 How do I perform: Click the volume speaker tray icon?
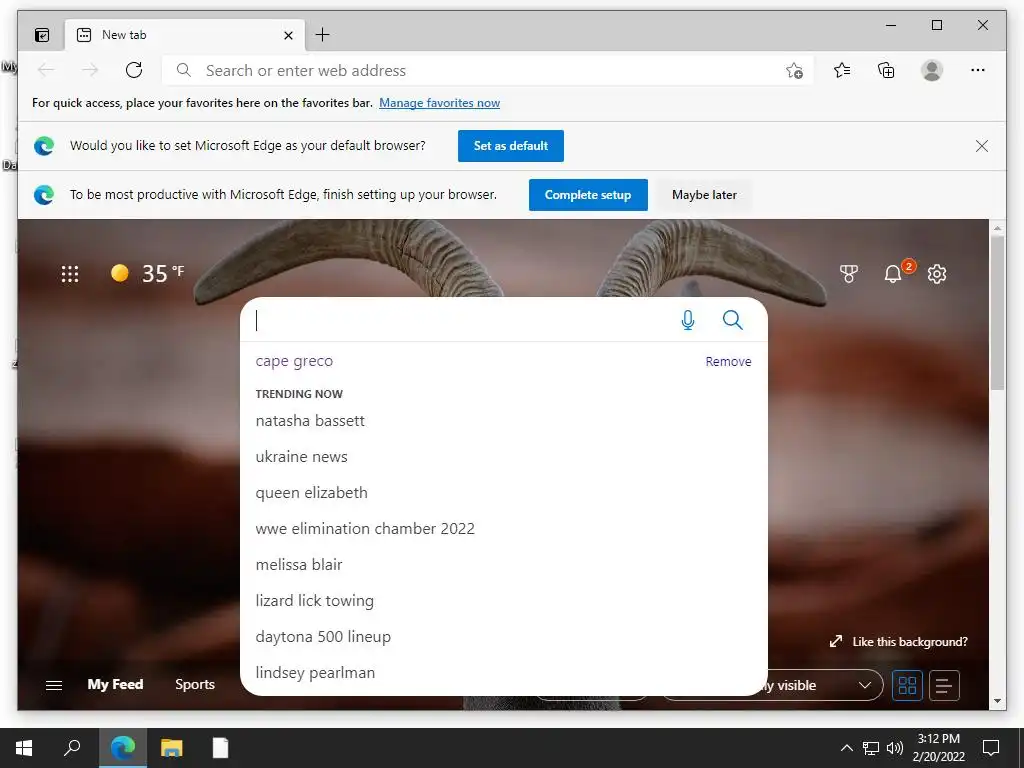pyautogui.click(x=895, y=748)
